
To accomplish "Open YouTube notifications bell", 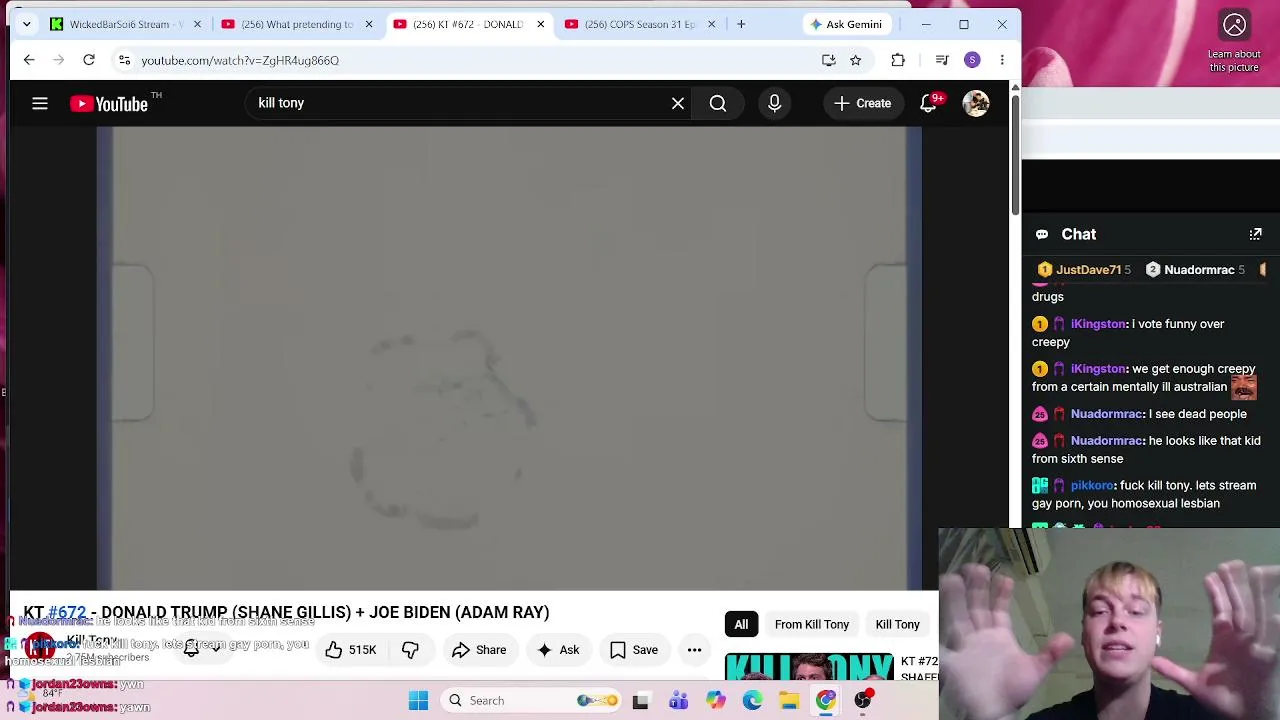I will (929, 103).
